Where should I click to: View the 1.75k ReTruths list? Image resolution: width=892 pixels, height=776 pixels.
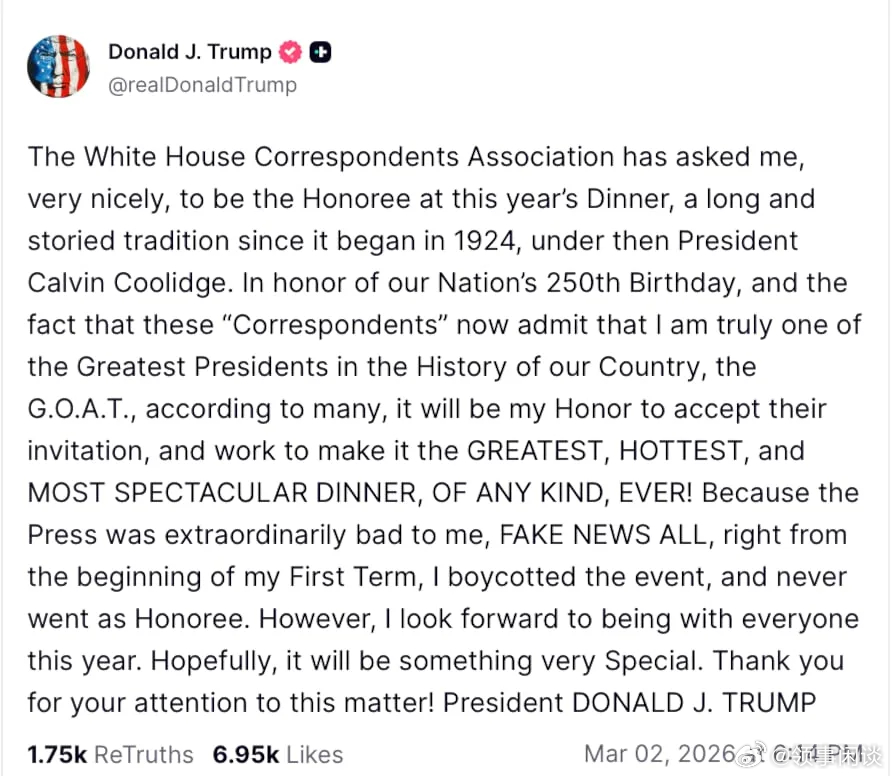(x=110, y=754)
